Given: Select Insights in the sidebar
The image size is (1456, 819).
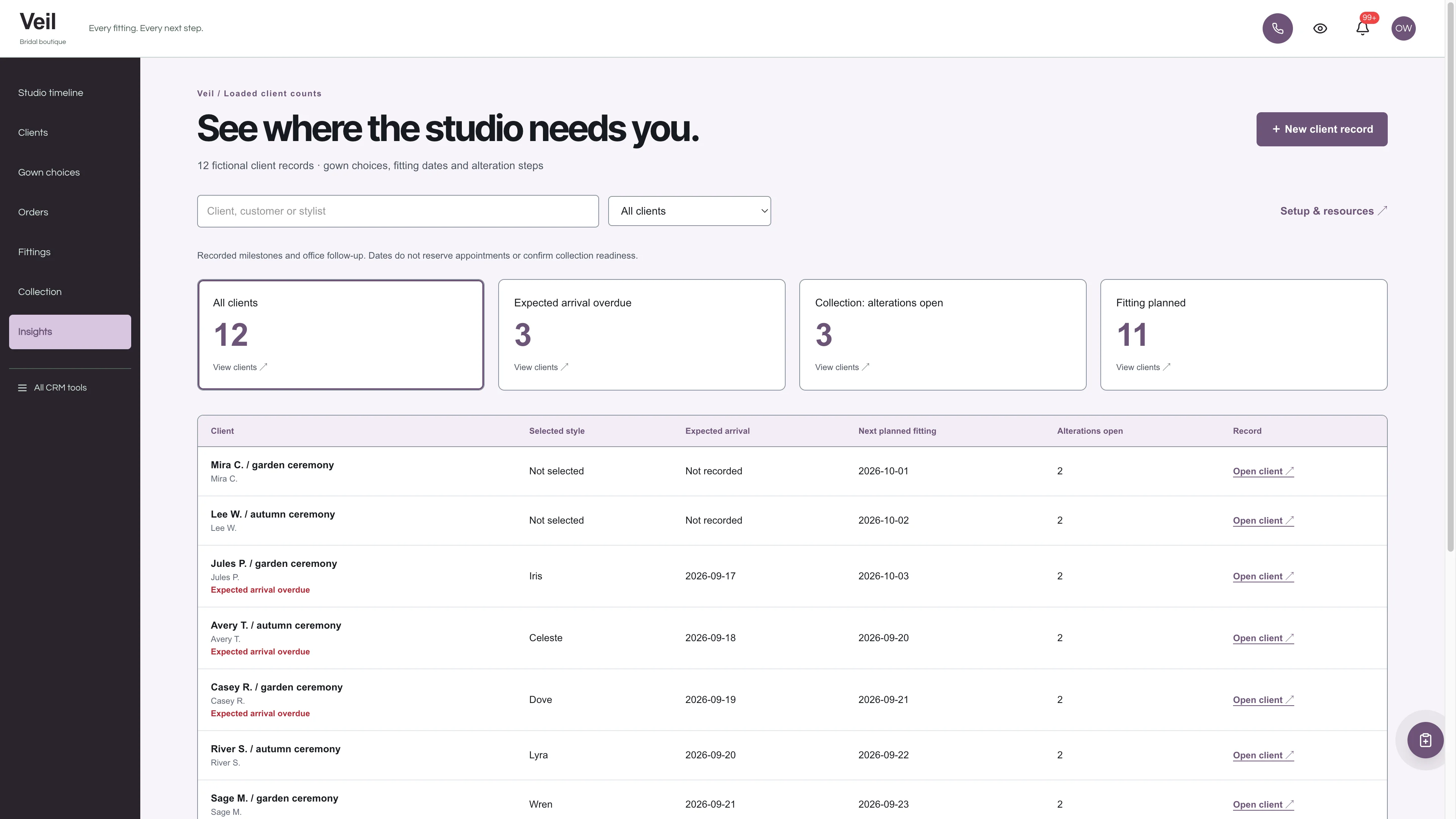Looking at the screenshot, I should click(70, 332).
